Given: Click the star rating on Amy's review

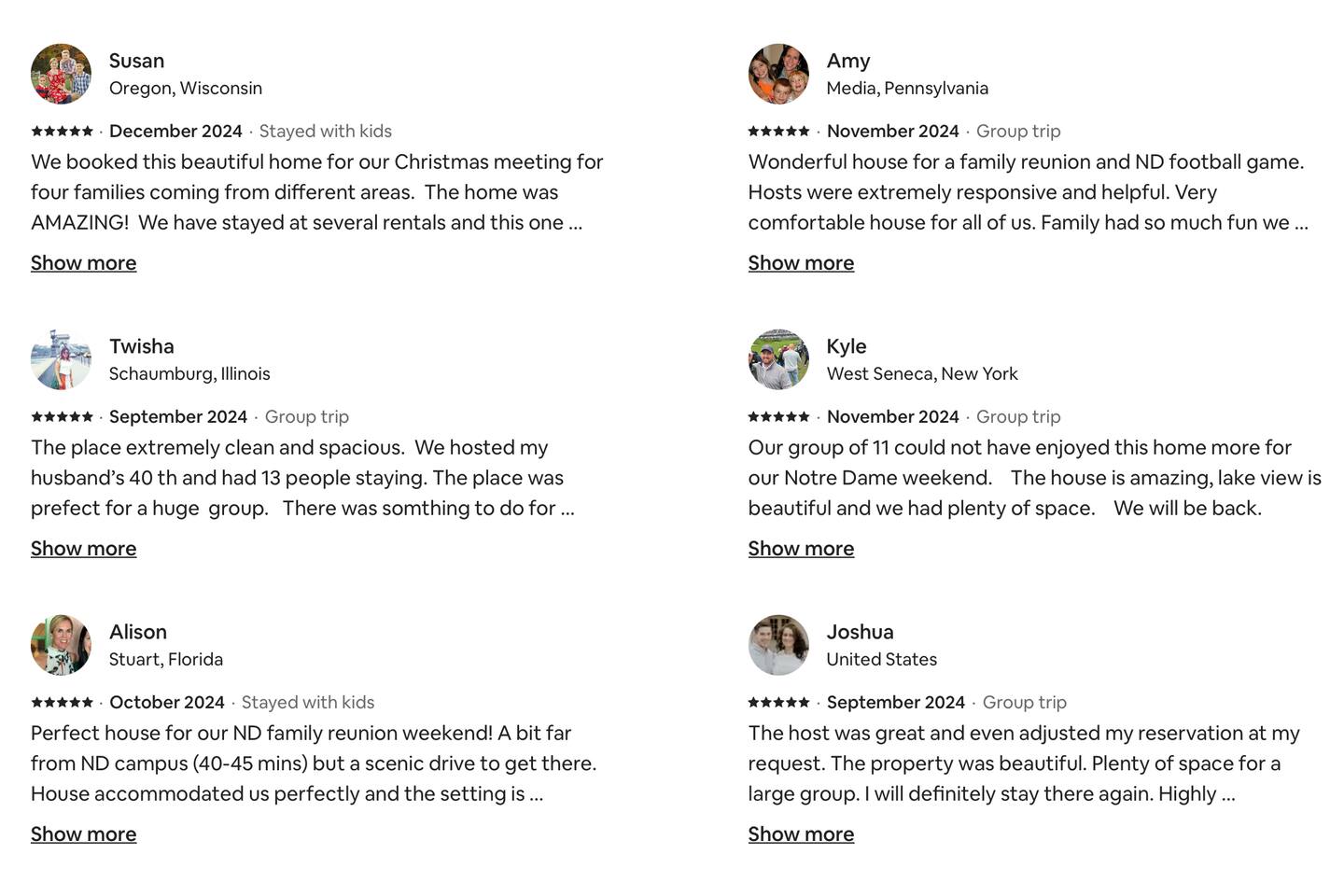Looking at the screenshot, I should tap(778, 132).
